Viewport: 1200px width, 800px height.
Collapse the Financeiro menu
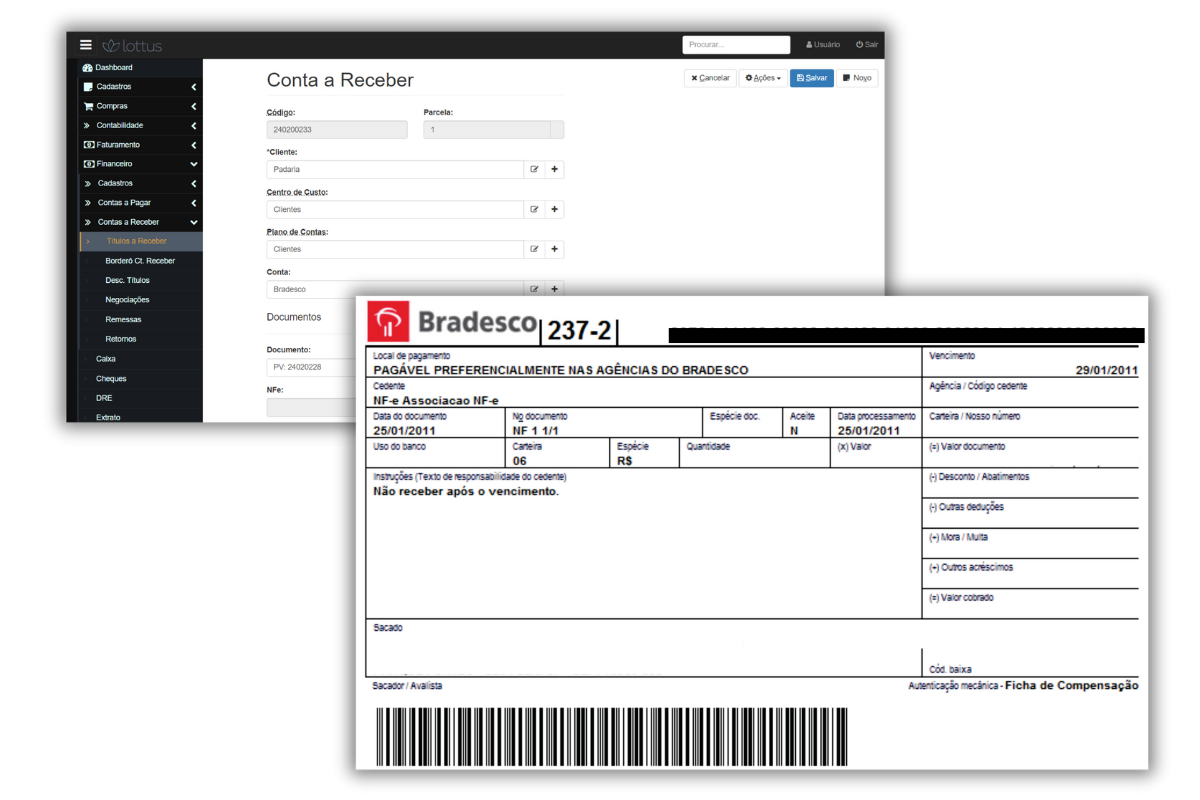coord(140,164)
